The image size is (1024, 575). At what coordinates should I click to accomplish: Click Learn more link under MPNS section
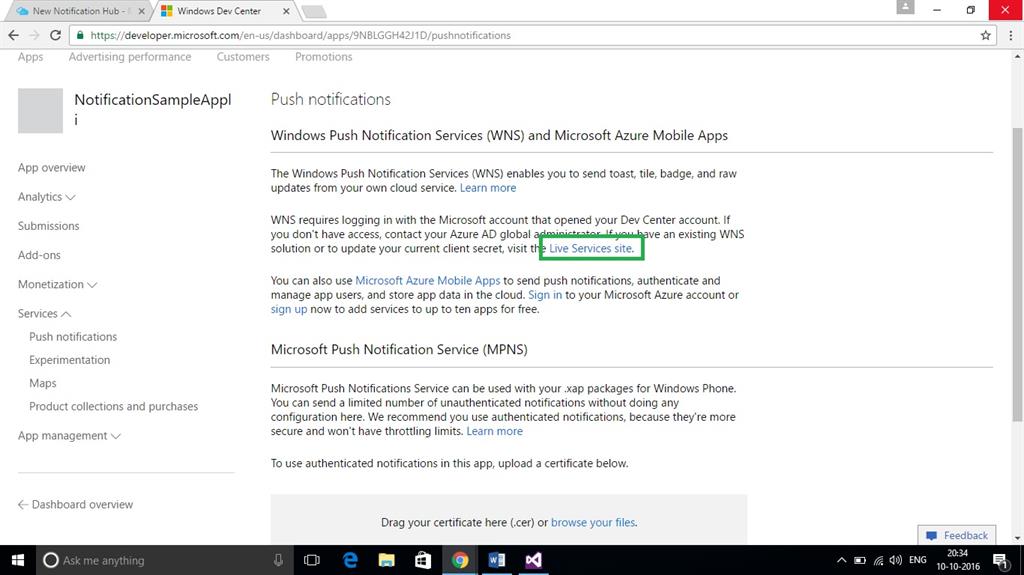coord(494,432)
